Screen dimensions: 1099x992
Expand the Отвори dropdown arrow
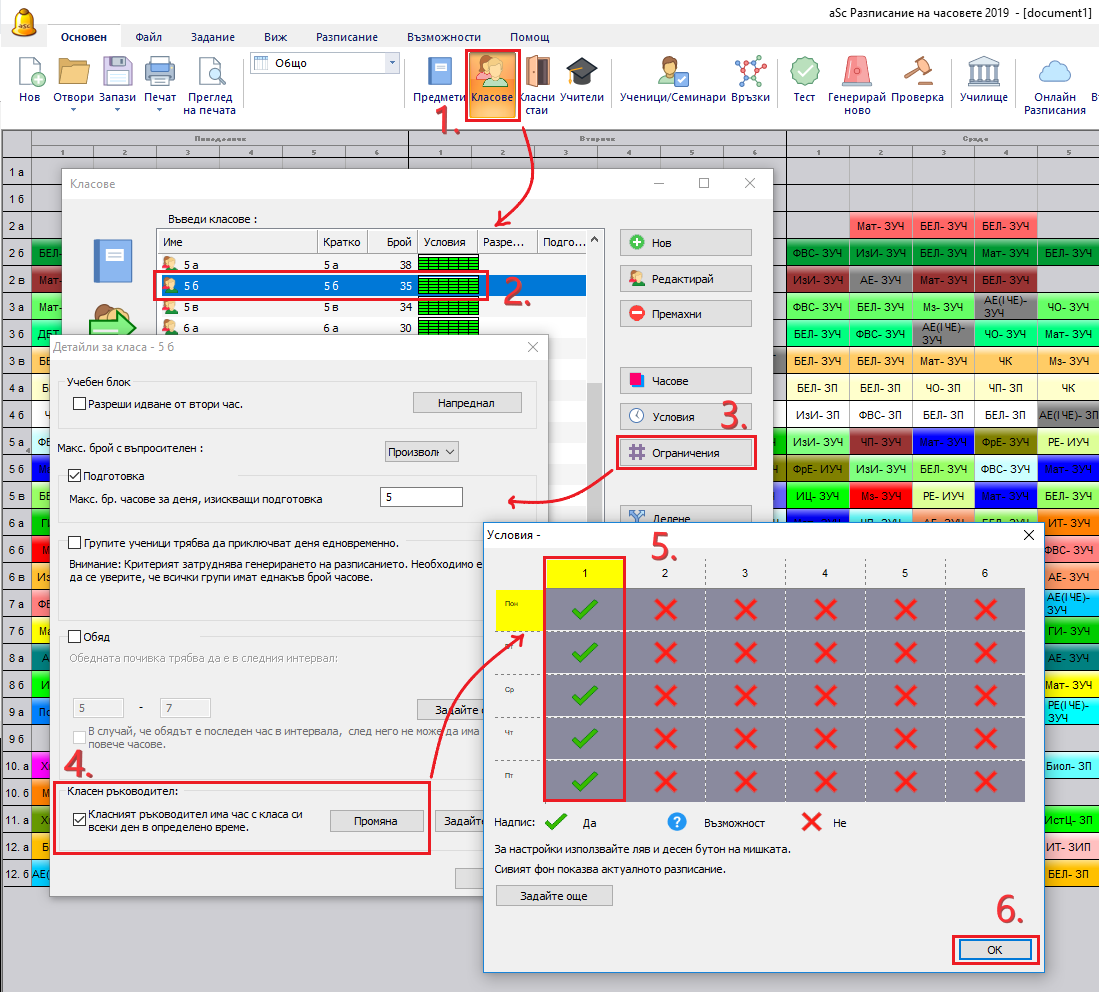[73, 110]
